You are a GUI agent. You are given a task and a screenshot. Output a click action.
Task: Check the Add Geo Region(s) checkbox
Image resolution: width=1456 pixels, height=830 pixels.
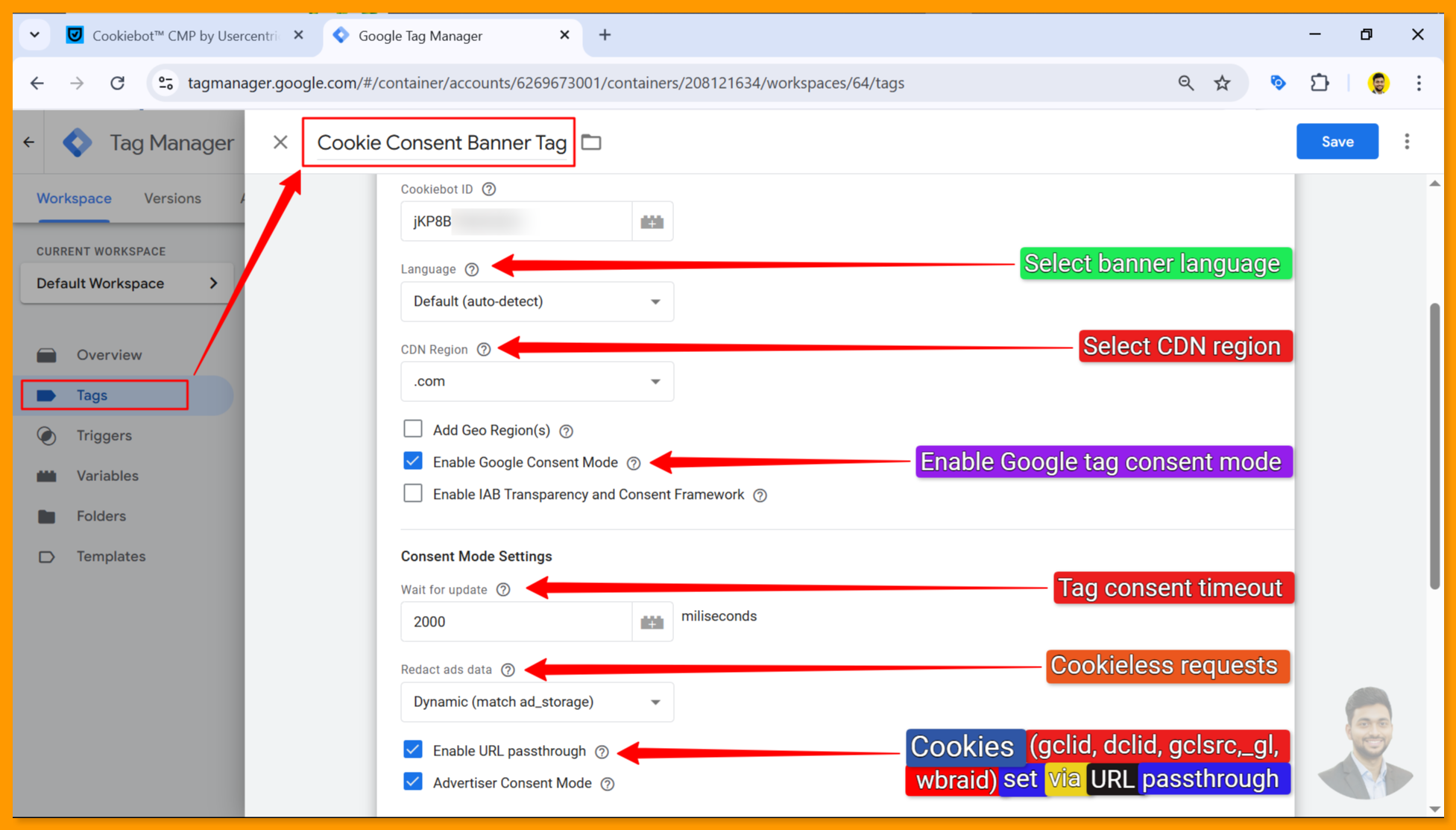pyautogui.click(x=413, y=429)
